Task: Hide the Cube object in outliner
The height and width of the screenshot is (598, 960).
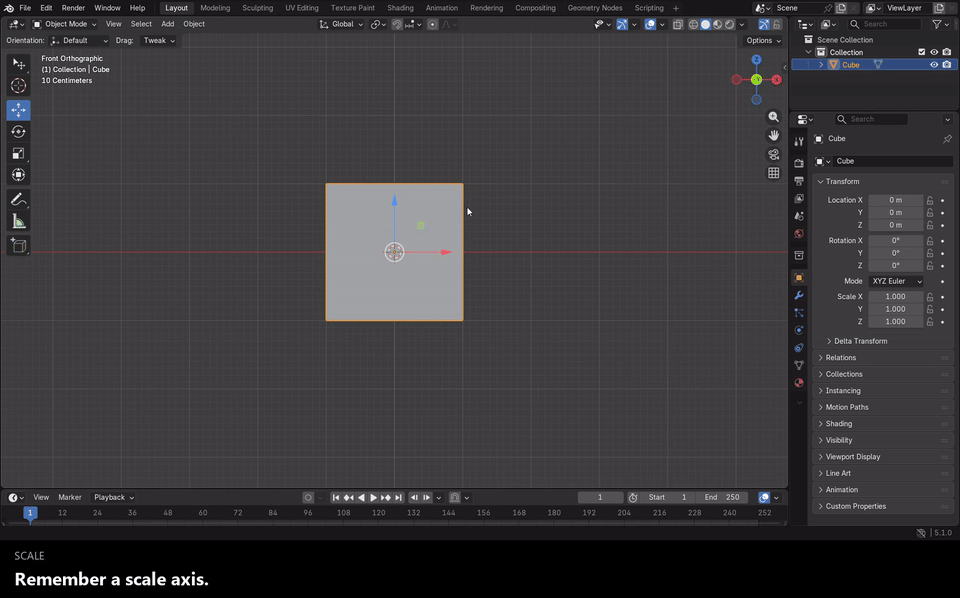Action: point(934,65)
